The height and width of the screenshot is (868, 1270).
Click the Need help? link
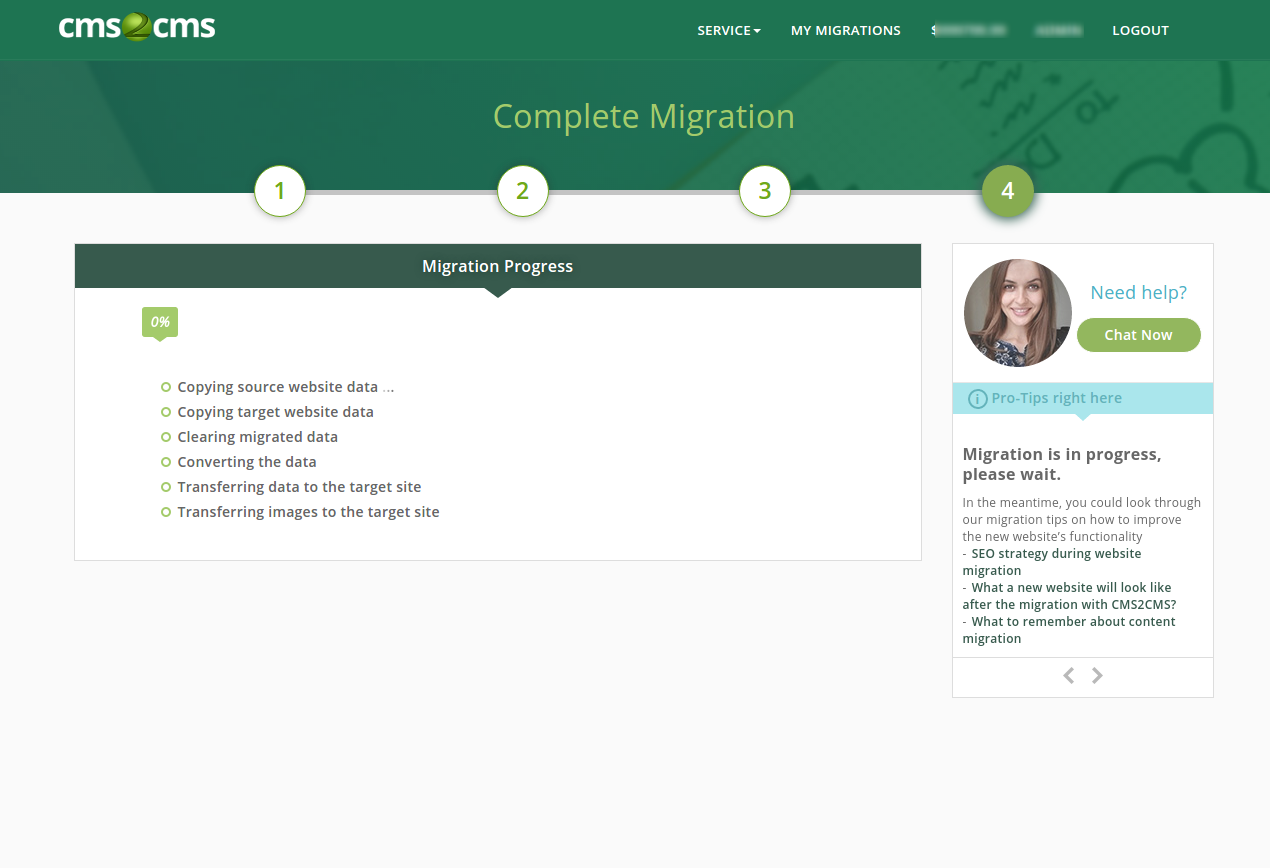pos(1138,292)
